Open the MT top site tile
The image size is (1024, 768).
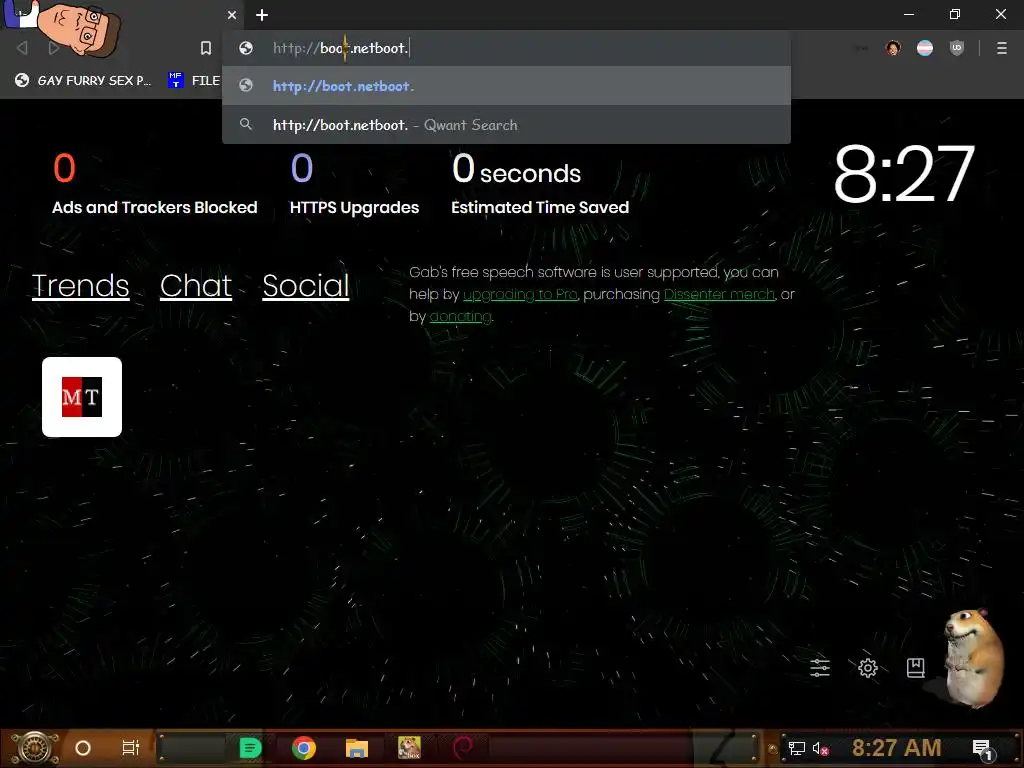click(x=82, y=396)
